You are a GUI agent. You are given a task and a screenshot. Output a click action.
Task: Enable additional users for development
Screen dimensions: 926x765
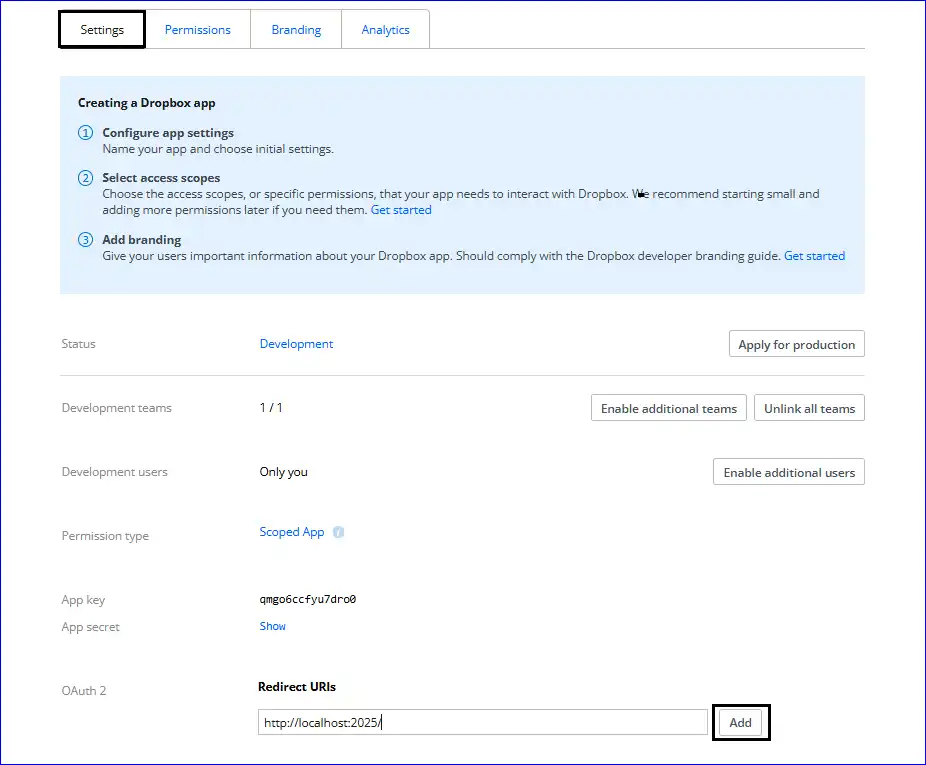click(788, 471)
